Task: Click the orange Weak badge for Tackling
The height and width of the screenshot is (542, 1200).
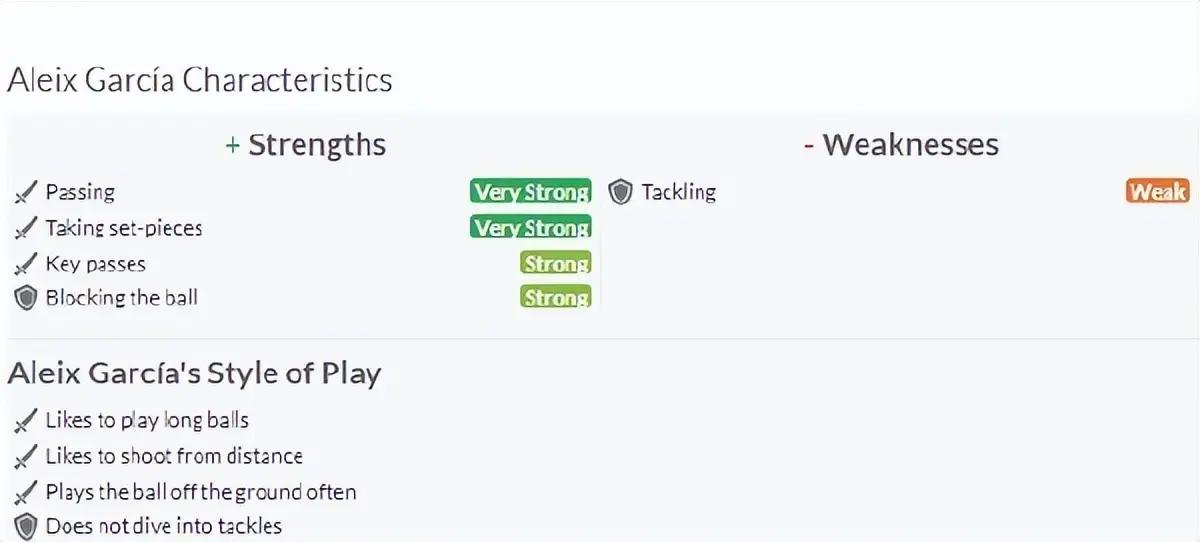Action: click(1157, 191)
